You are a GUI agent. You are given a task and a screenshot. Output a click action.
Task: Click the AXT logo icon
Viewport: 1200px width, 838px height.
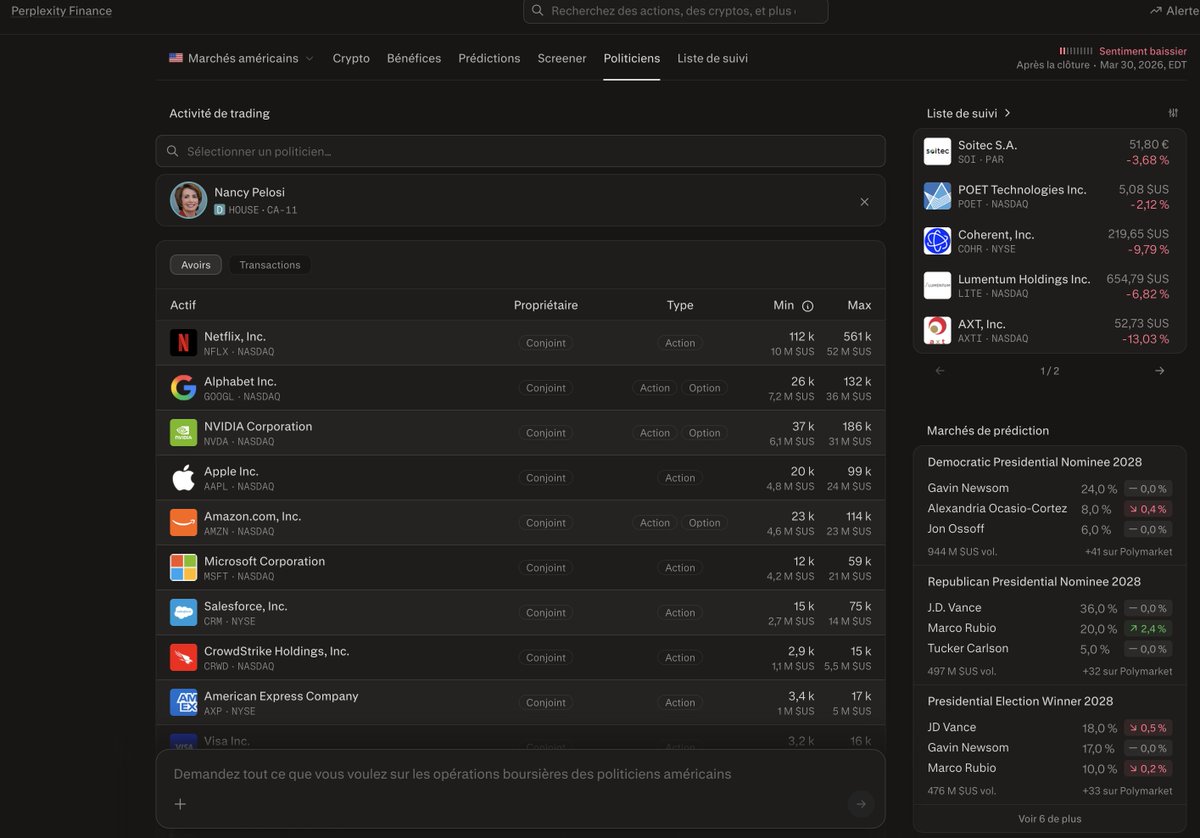click(937, 331)
